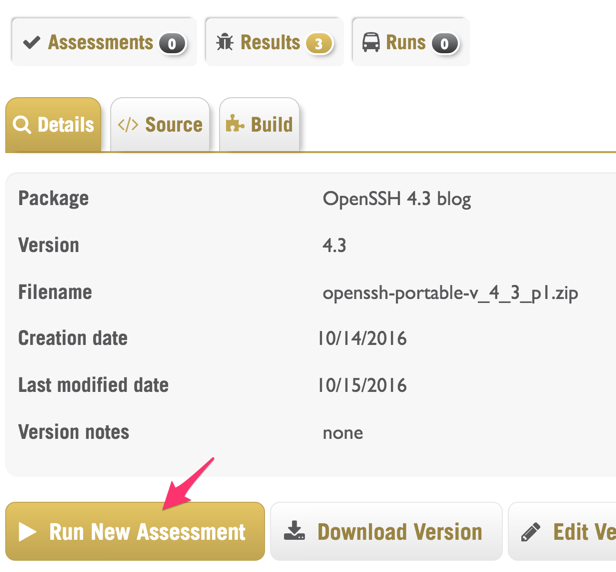Viewport: 616px width, 572px height.
Task: Click the pencil icon on Edit Version
Action: pyautogui.click(x=531, y=532)
